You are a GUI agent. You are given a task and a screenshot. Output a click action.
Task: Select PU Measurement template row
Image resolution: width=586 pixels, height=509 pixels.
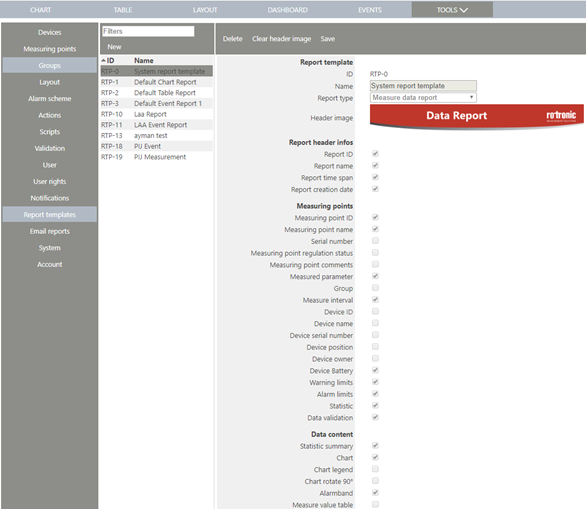[157, 157]
